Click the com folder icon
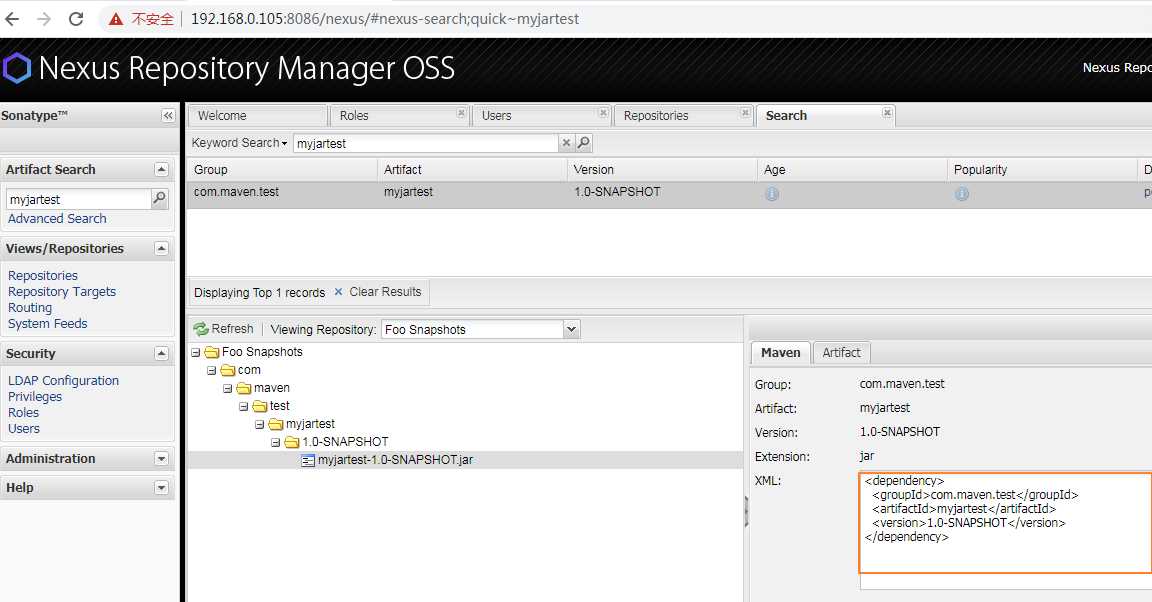The height and width of the screenshot is (602, 1152). (228, 370)
